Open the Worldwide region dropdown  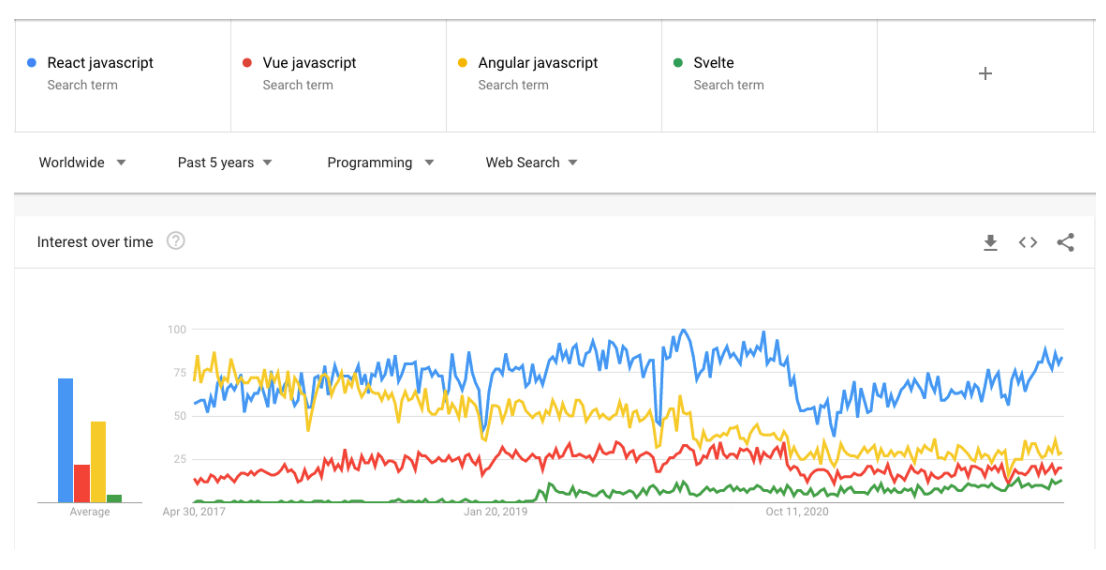click(x=82, y=162)
